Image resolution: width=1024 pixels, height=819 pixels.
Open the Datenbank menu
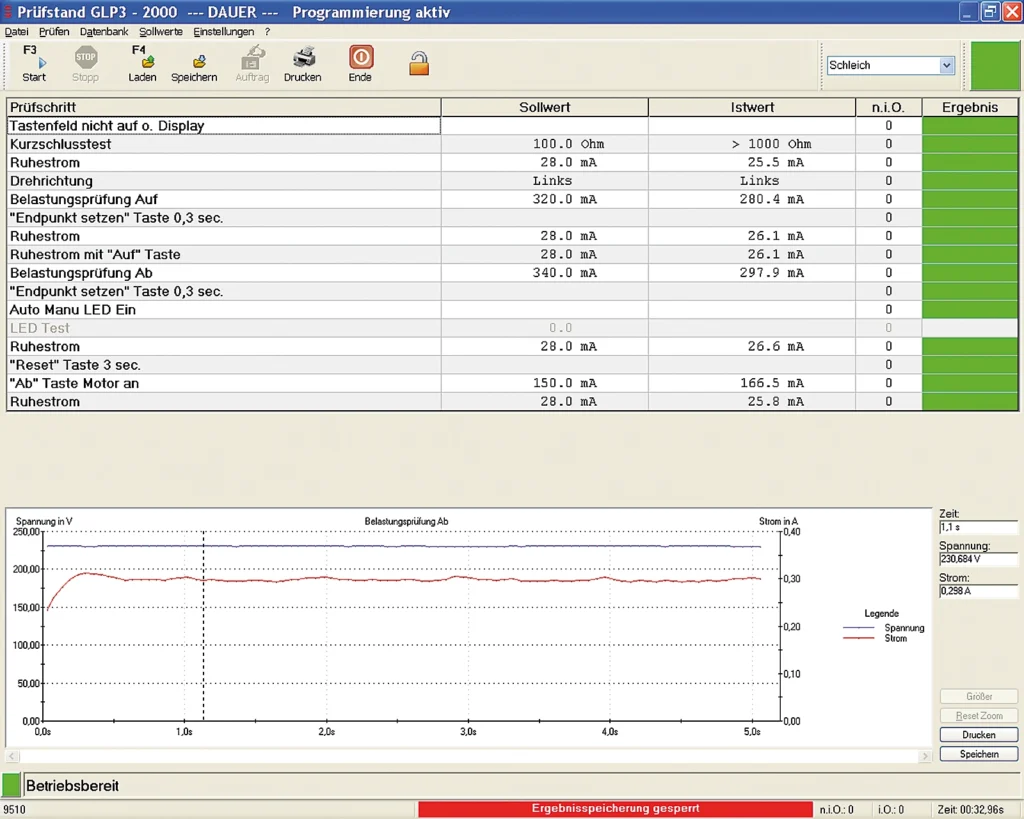(104, 32)
